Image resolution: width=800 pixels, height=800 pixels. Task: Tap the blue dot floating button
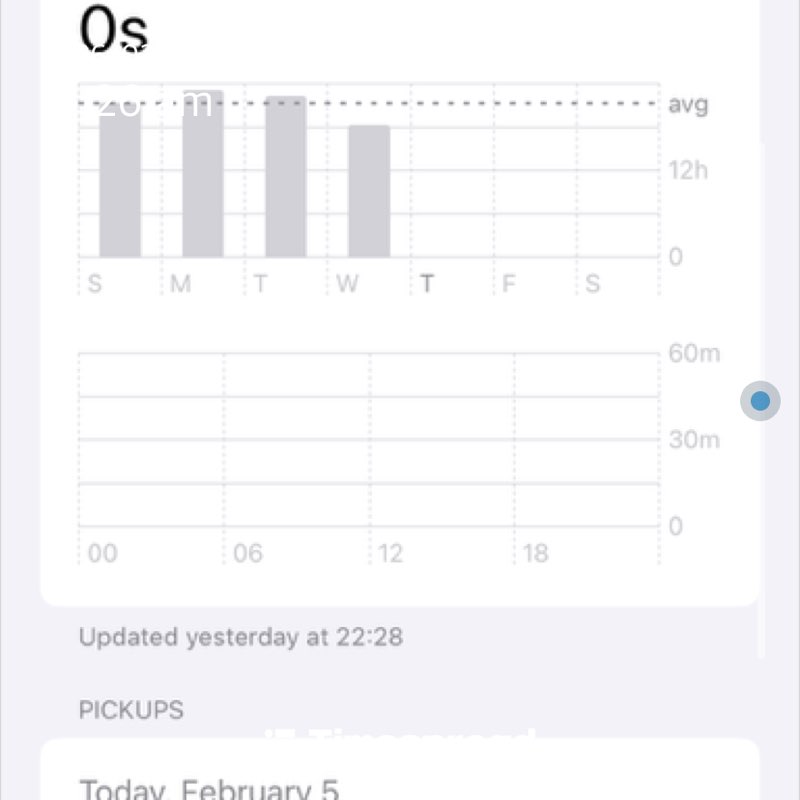point(760,401)
